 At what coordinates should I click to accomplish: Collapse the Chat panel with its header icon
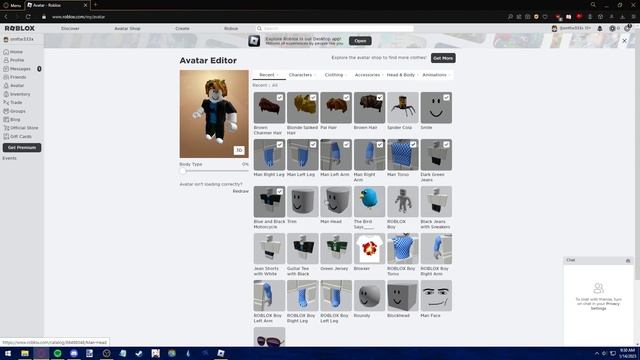point(628,260)
